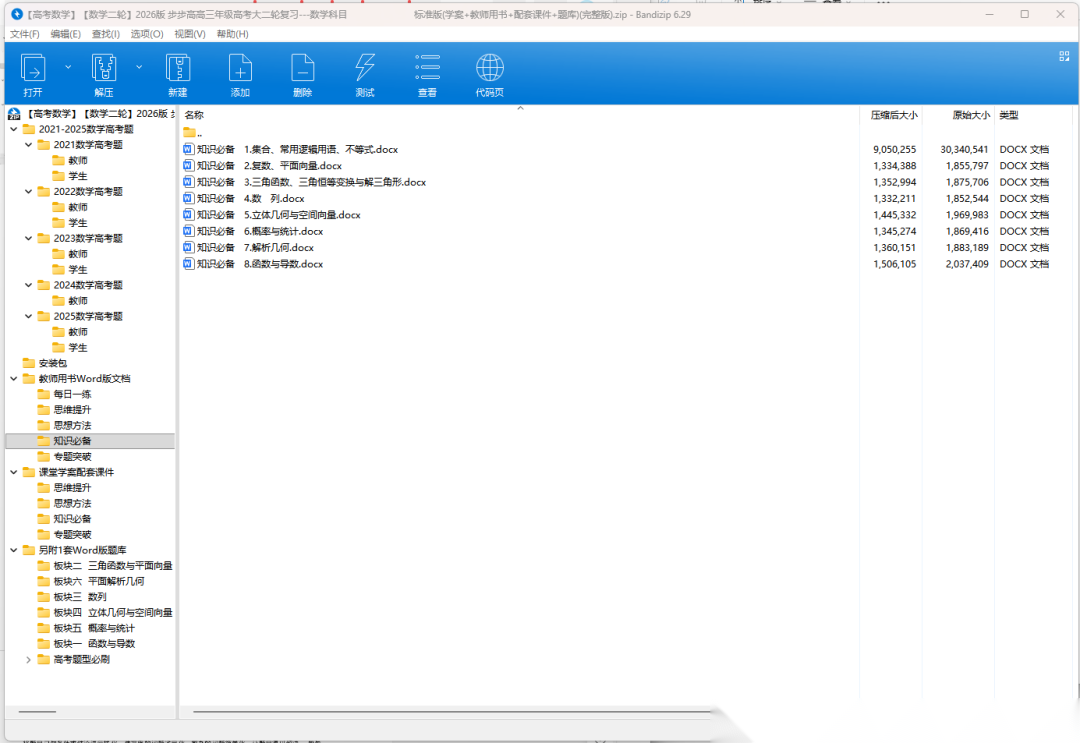The image size is (1080, 743).
Task: Click the 测试 (Test) lightning icon
Action: click(365, 68)
